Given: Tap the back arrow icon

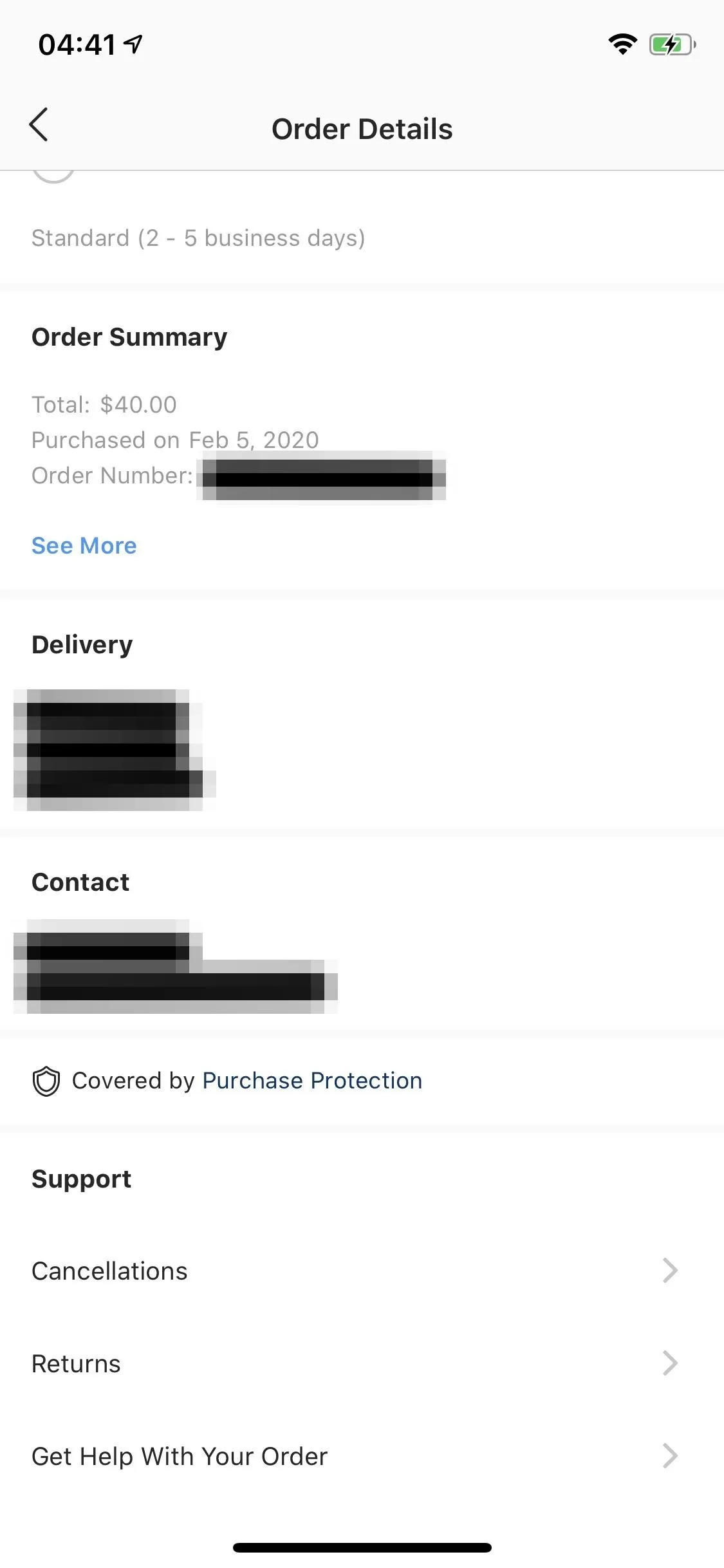Looking at the screenshot, I should point(39,124).
